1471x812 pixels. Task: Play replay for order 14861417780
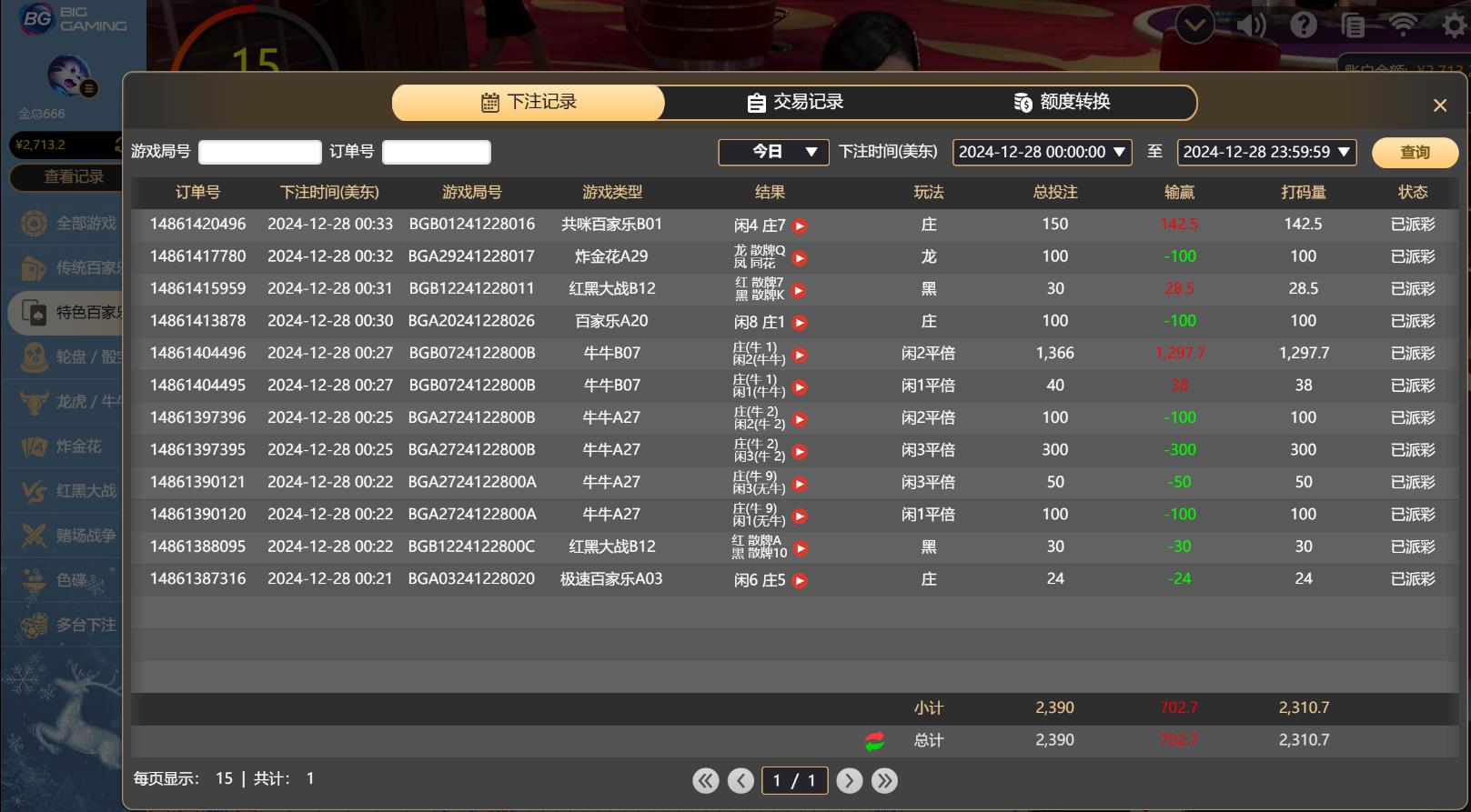click(x=800, y=258)
